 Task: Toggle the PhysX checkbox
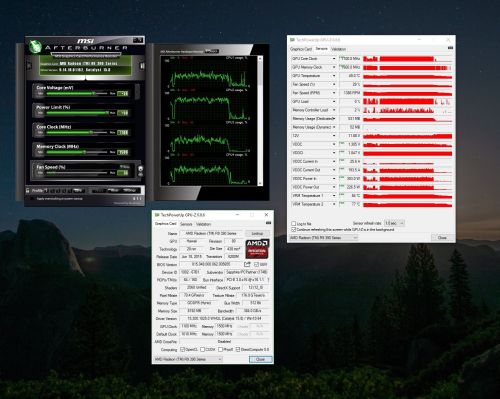(x=220, y=349)
